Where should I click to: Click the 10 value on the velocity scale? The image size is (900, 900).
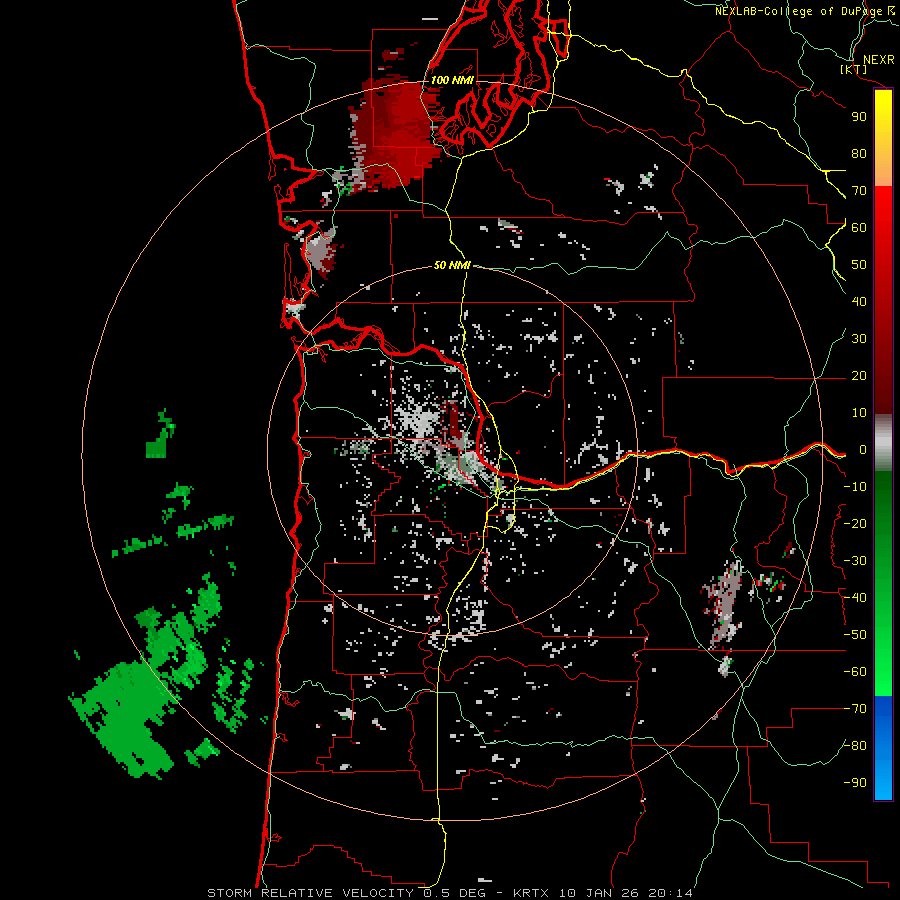click(x=859, y=413)
